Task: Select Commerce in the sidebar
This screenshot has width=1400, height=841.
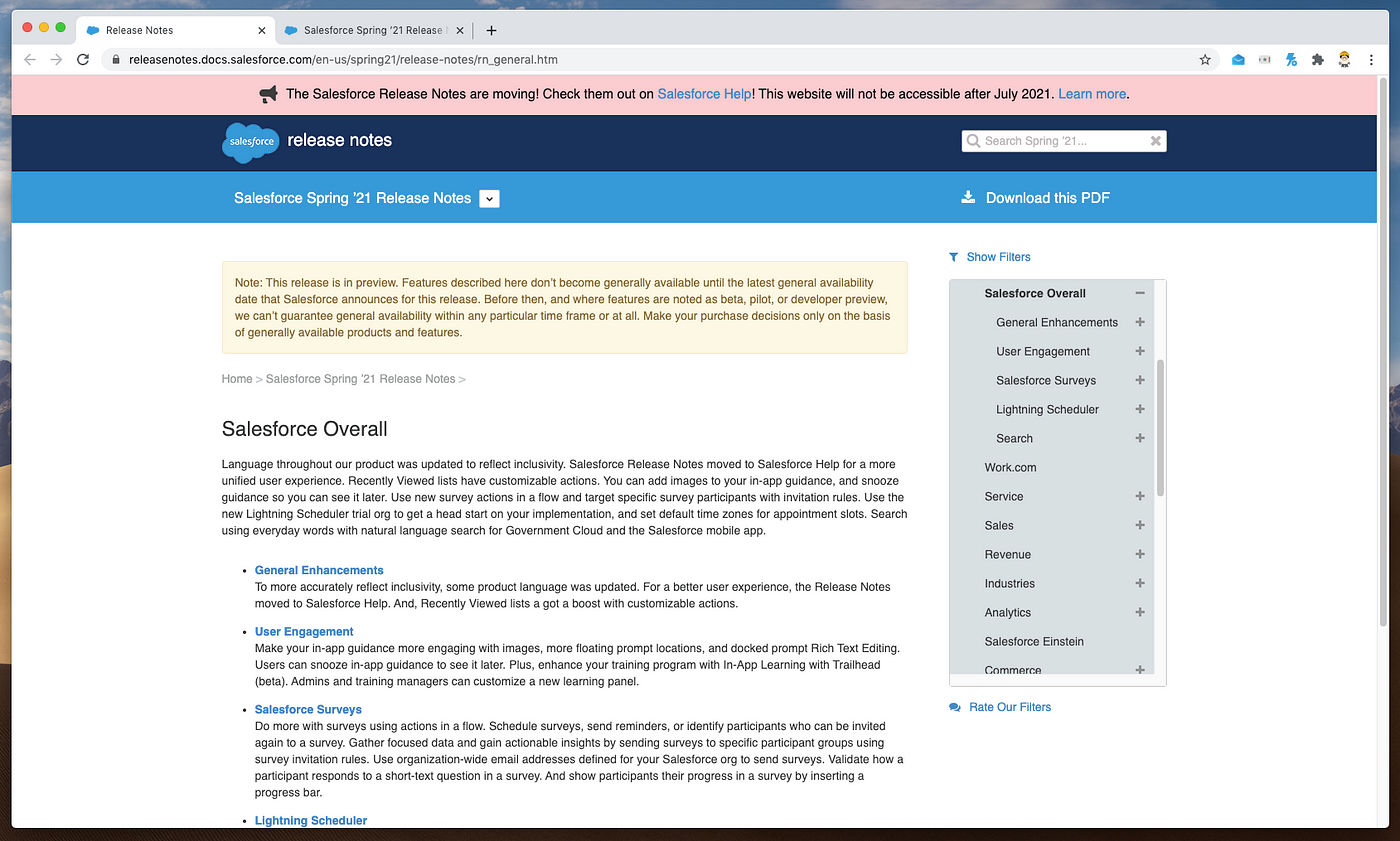Action: coord(1013,670)
